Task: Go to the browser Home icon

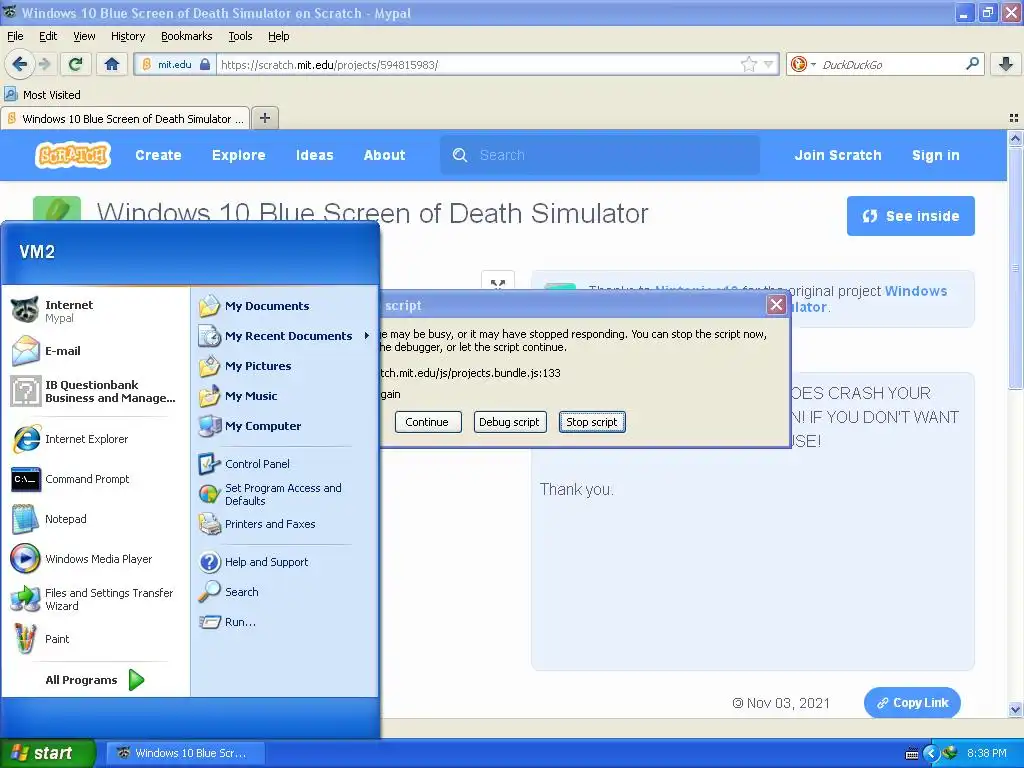Action: click(112, 64)
